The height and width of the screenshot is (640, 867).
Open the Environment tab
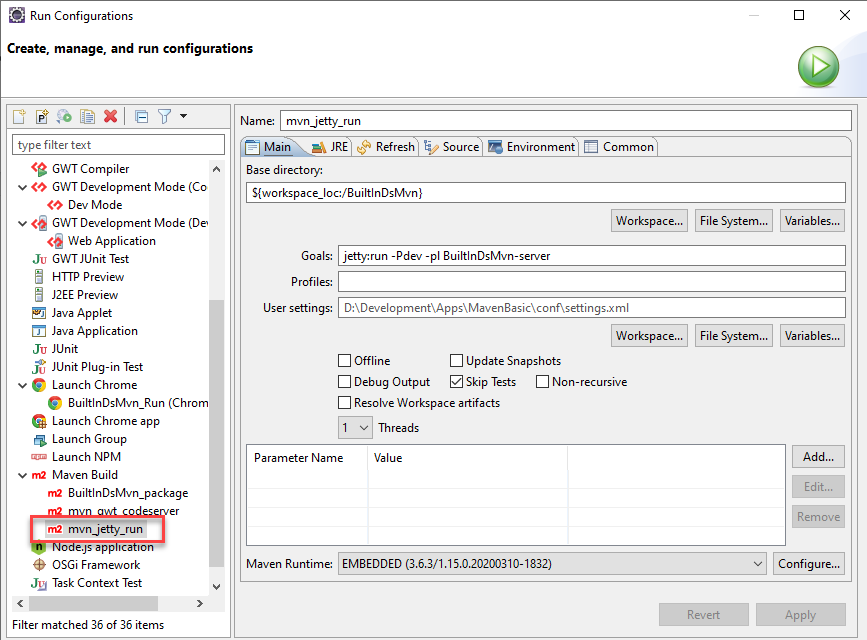(x=532, y=147)
